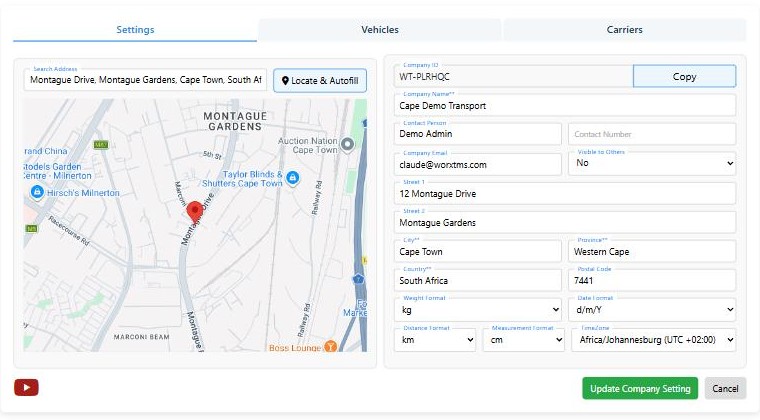This screenshot has height=420, width=760.
Task: Click the empty Contact Number field
Action: coord(652,134)
